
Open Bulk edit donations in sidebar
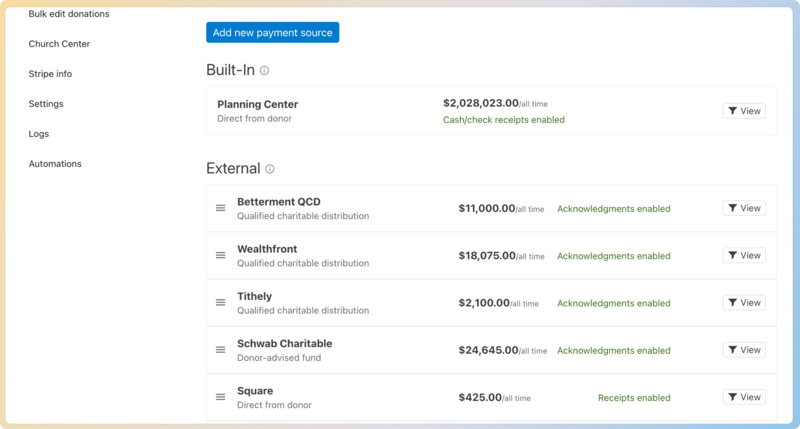(69, 14)
